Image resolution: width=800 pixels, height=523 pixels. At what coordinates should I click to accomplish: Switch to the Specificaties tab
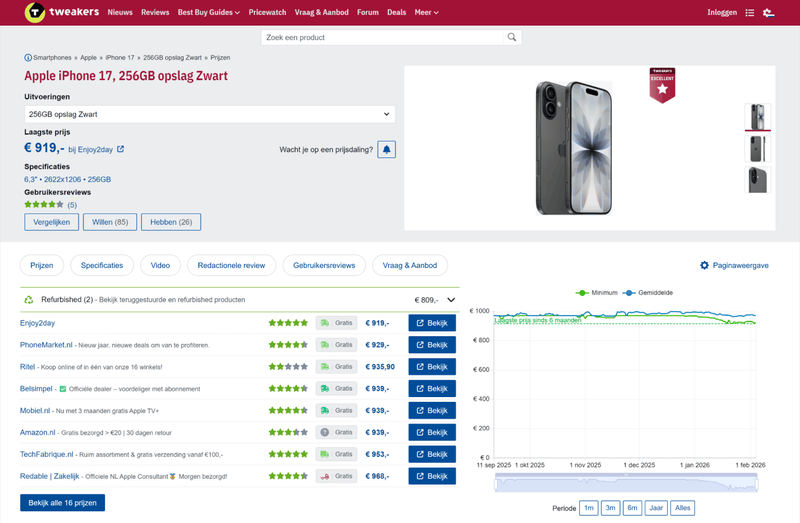click(x=102, y=265)
